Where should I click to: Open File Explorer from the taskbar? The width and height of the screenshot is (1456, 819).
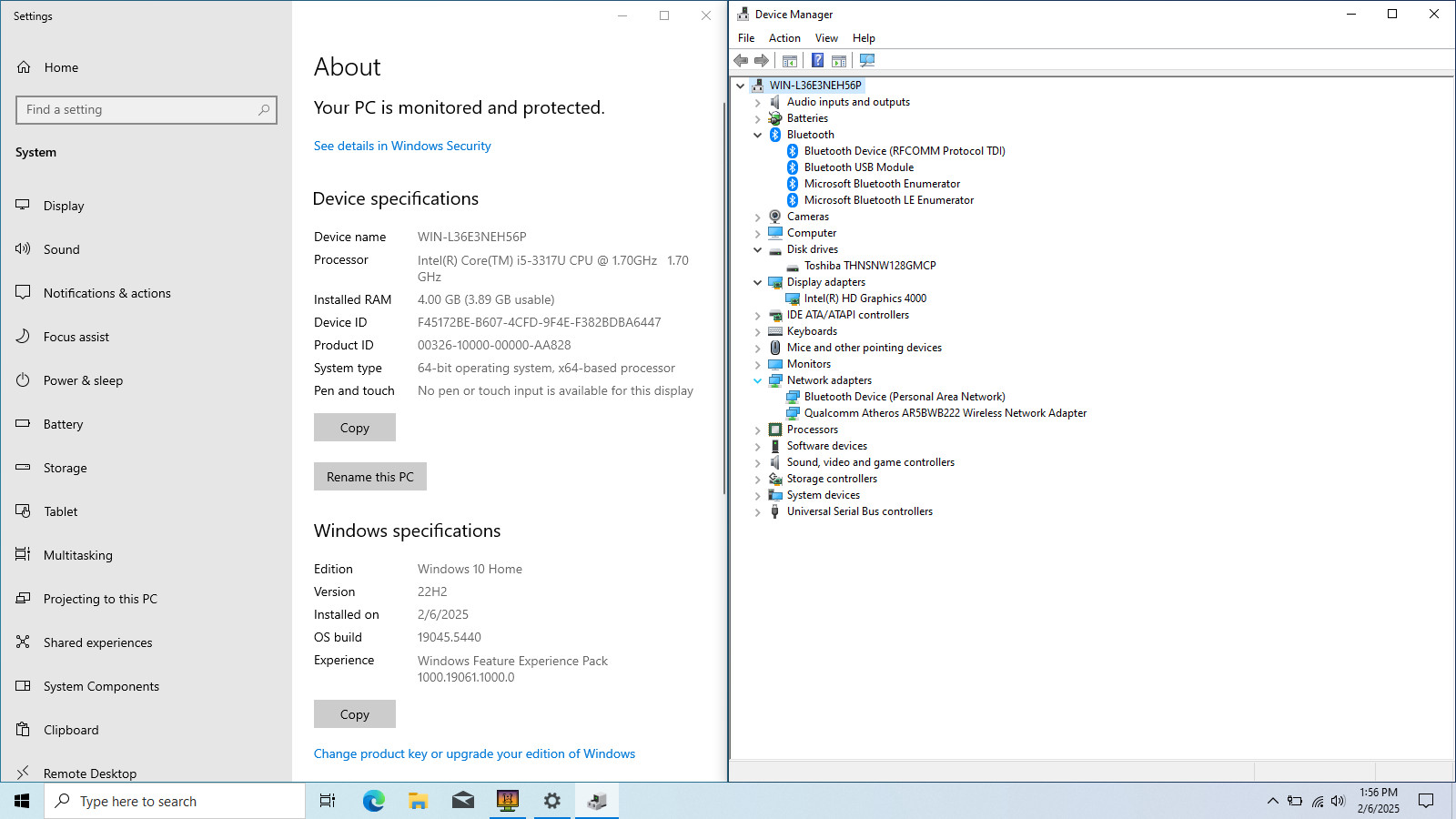click(x=419, y=801)
